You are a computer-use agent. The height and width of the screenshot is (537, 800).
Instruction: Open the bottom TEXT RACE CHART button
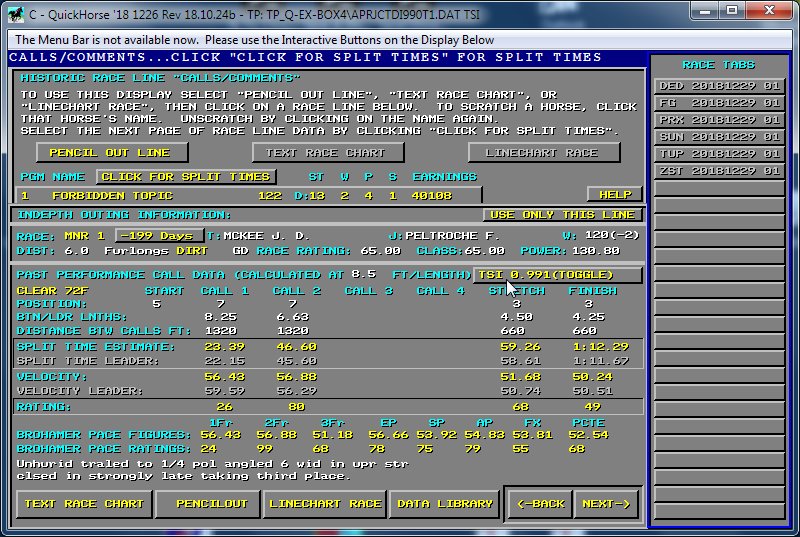[84, 504]
